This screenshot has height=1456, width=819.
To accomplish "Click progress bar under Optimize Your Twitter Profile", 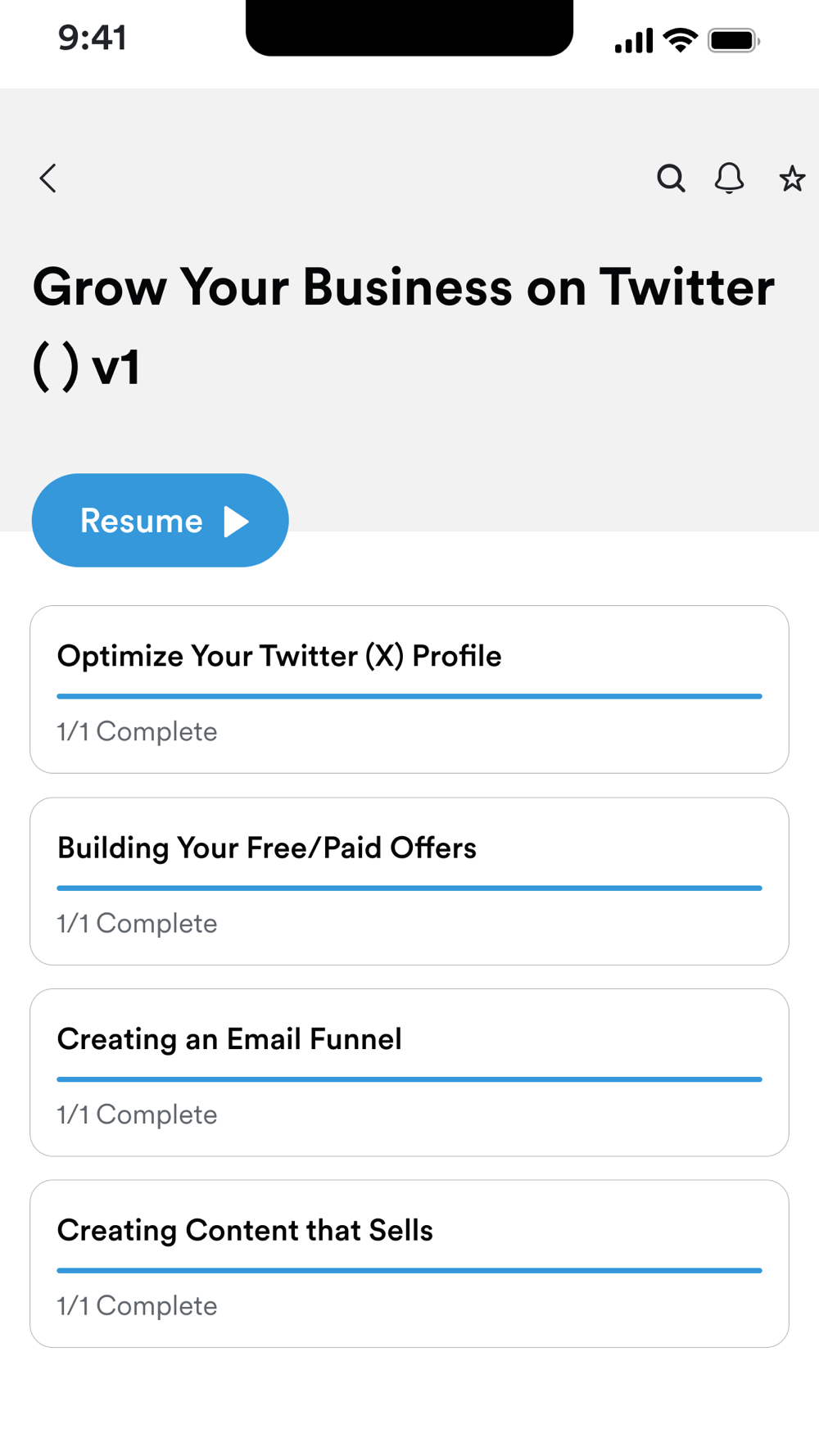I will (x=409, y=696).
